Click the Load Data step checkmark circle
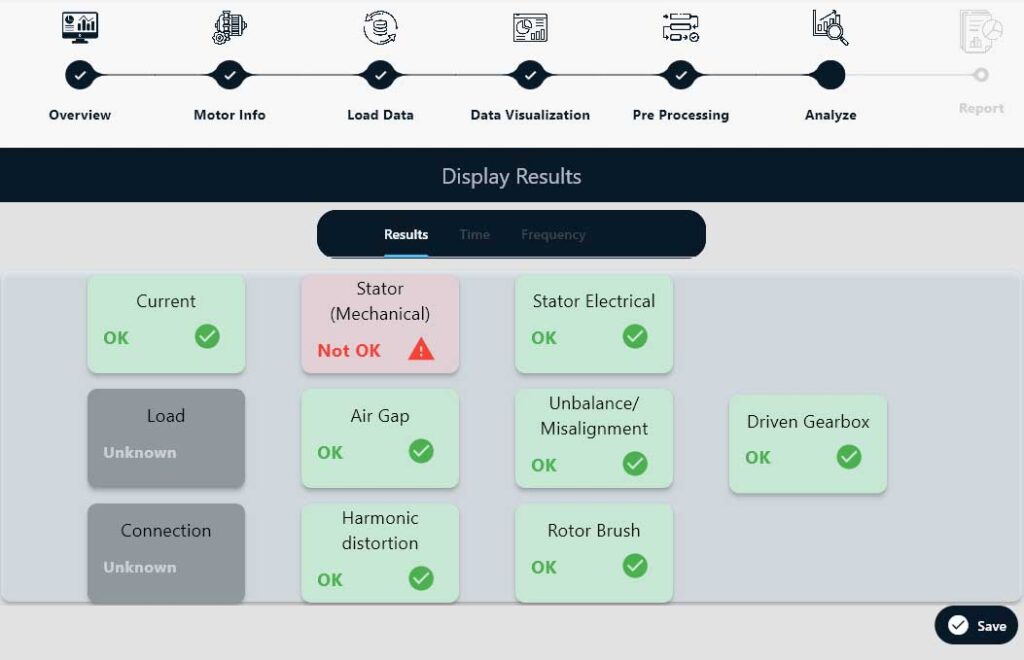The height and width of the screenshot is (660, 1024). point(380,75)
